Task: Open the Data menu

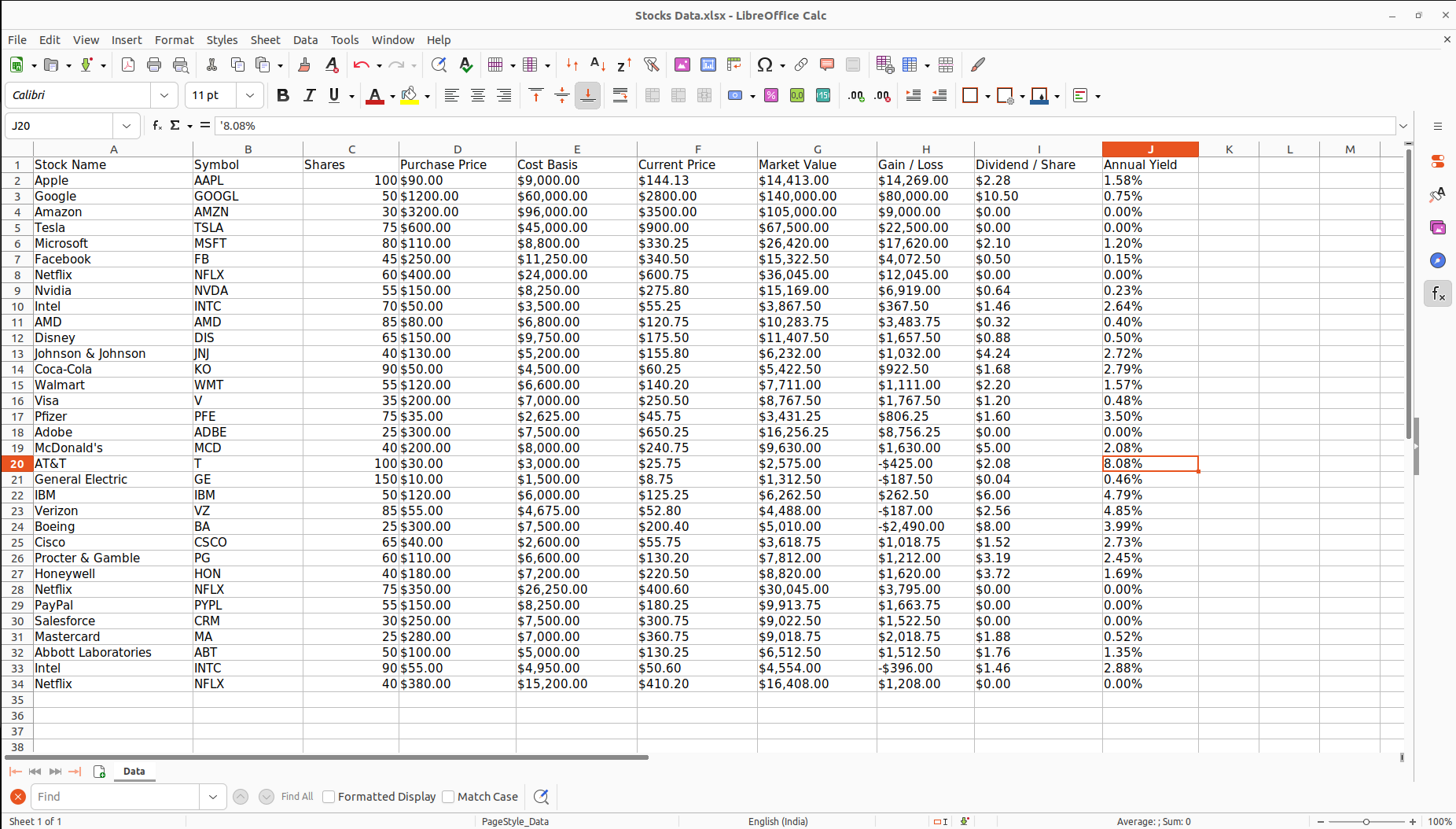Action: (x=306, y=40)
